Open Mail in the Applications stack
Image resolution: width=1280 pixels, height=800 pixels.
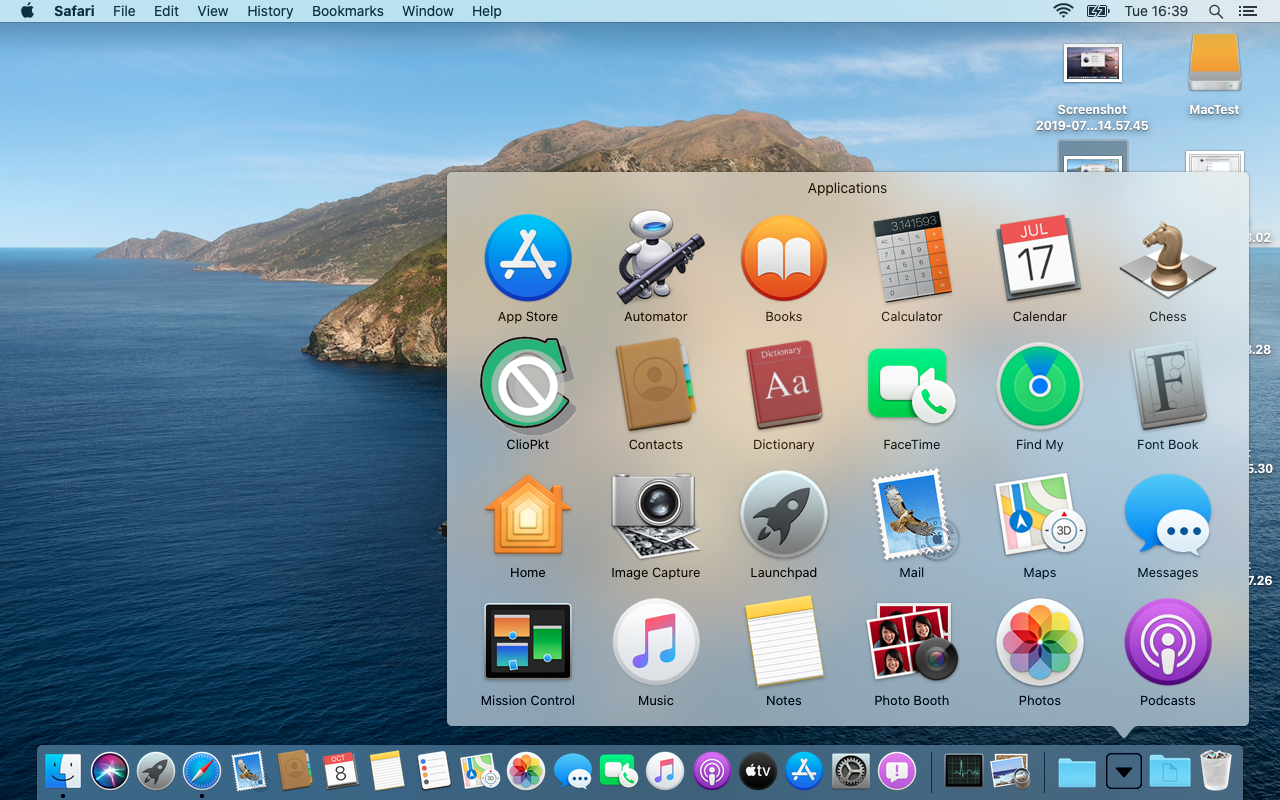pyautogui.click(x=914, y=516)
